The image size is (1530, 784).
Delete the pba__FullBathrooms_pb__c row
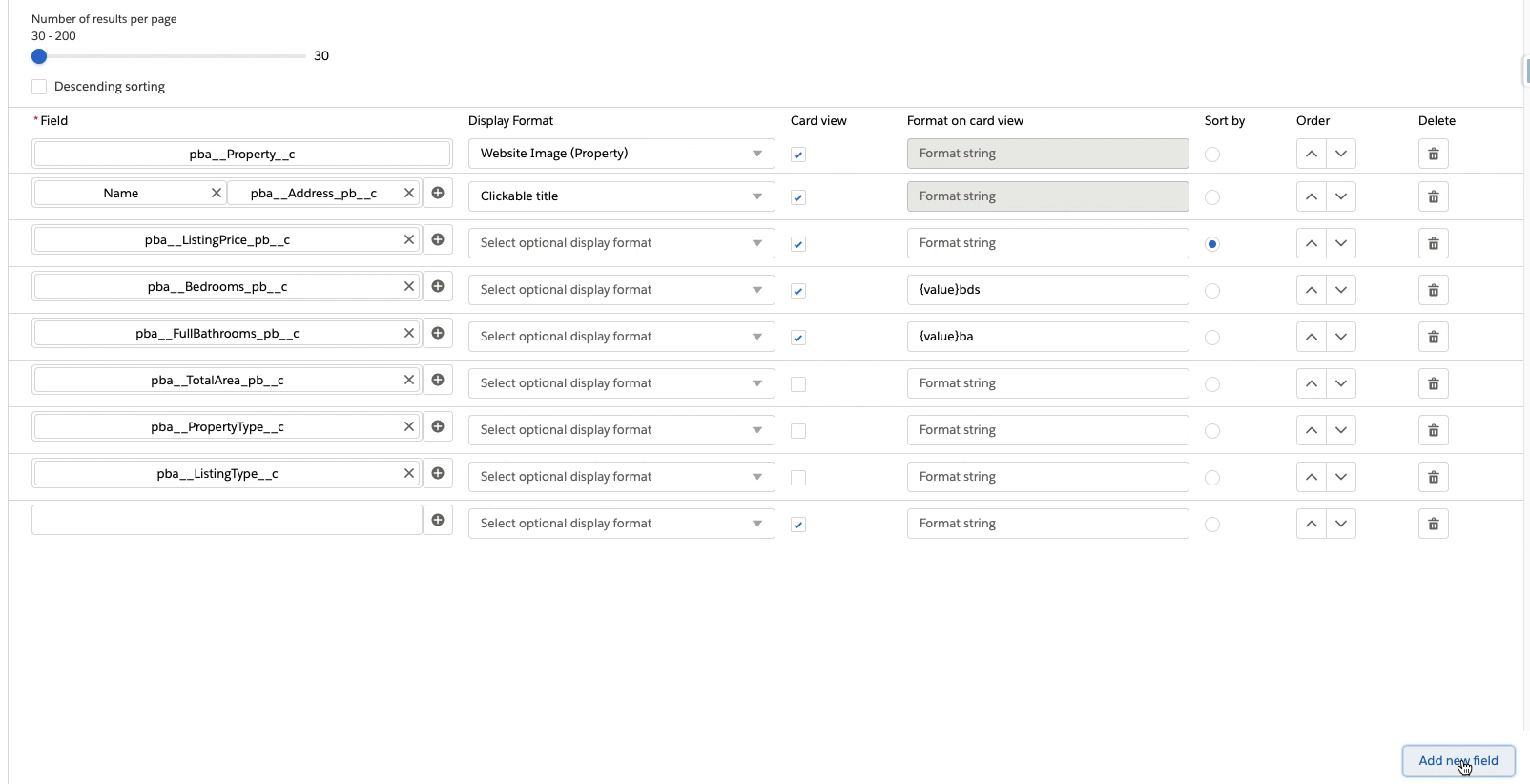(x=1433, y=337)
